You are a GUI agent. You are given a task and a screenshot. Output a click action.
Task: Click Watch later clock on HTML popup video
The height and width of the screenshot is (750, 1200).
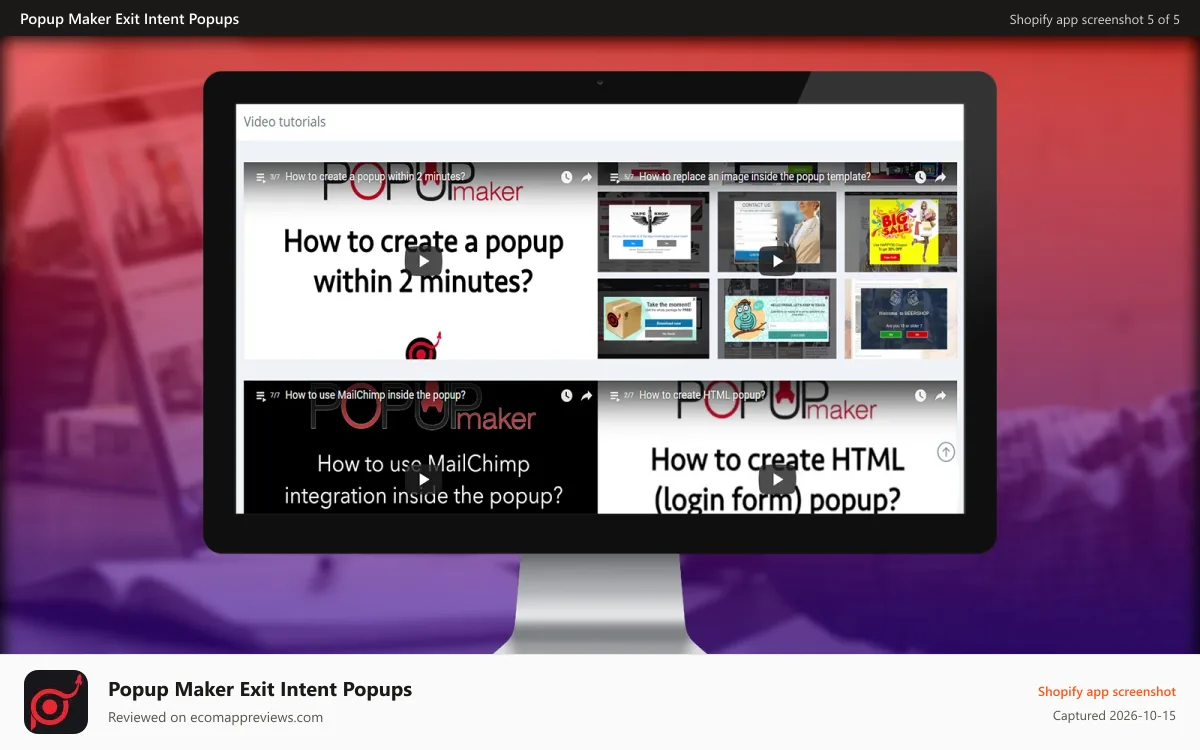(x=921, y=395)
